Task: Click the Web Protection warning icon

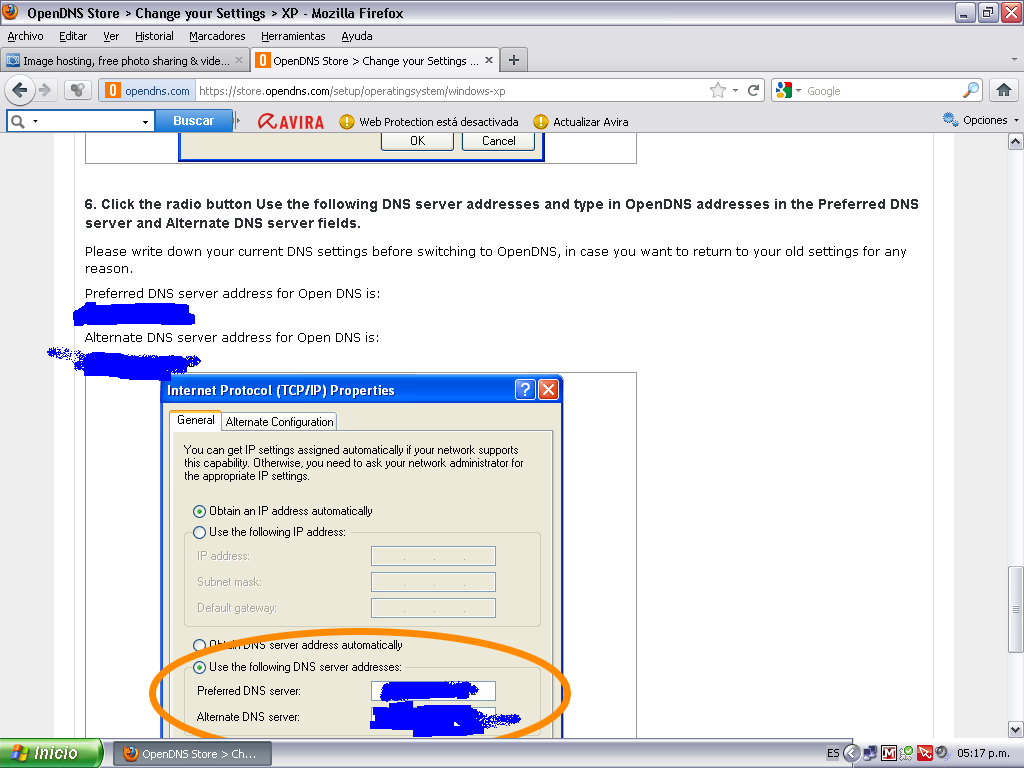Action: point(346,121)
